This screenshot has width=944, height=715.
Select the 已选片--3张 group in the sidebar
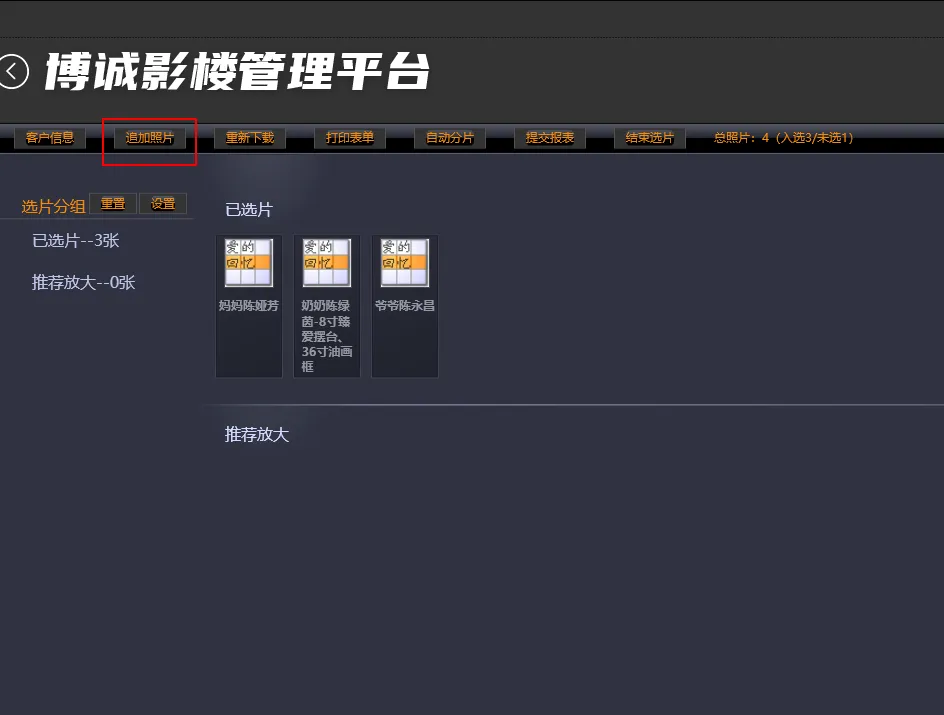pos(76,241)
